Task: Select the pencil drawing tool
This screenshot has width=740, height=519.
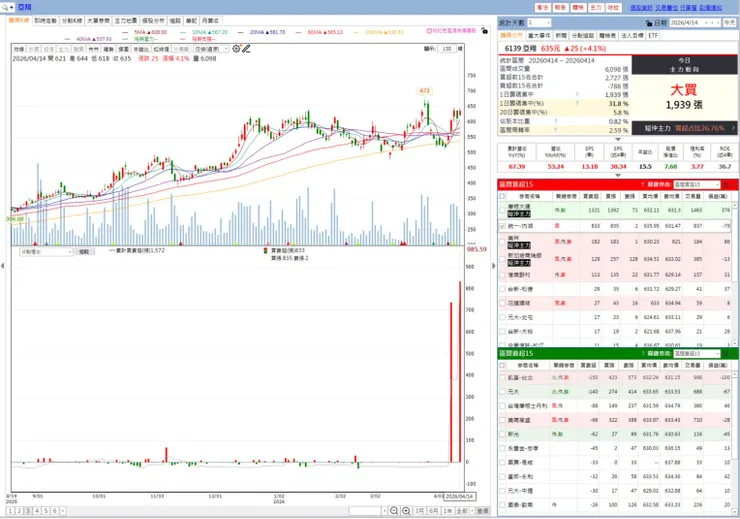Action: [x=246, y=49]
